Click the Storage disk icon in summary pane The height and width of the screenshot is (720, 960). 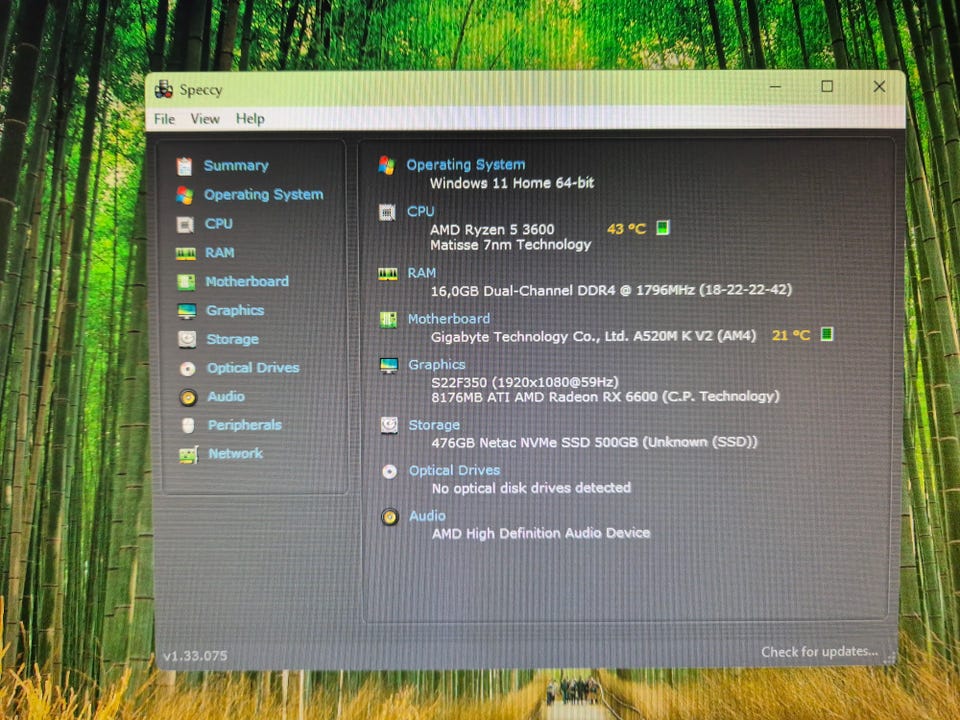pos(389,425)
